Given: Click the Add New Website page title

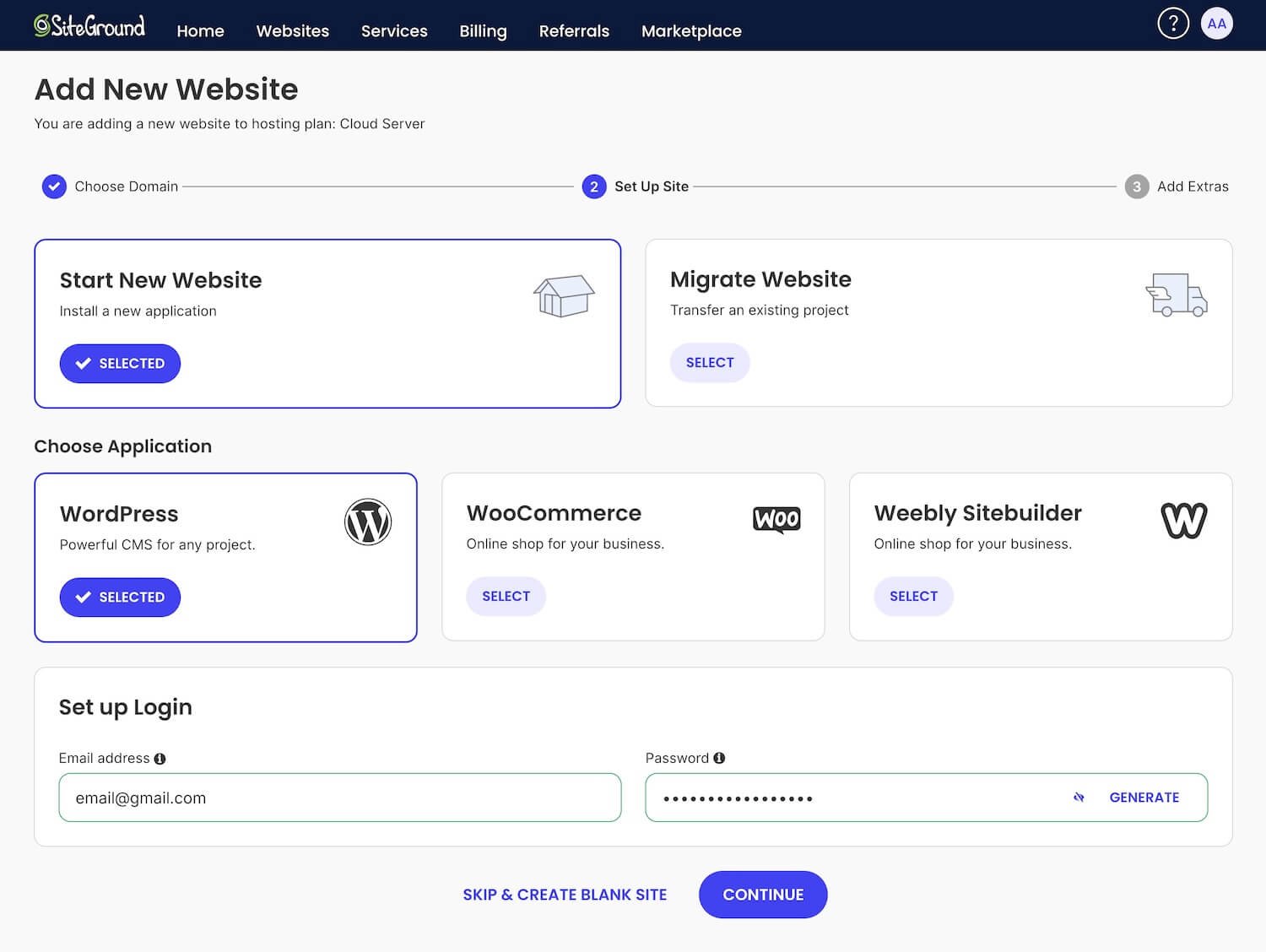Looking at the screenshot, I should point(166,89).
